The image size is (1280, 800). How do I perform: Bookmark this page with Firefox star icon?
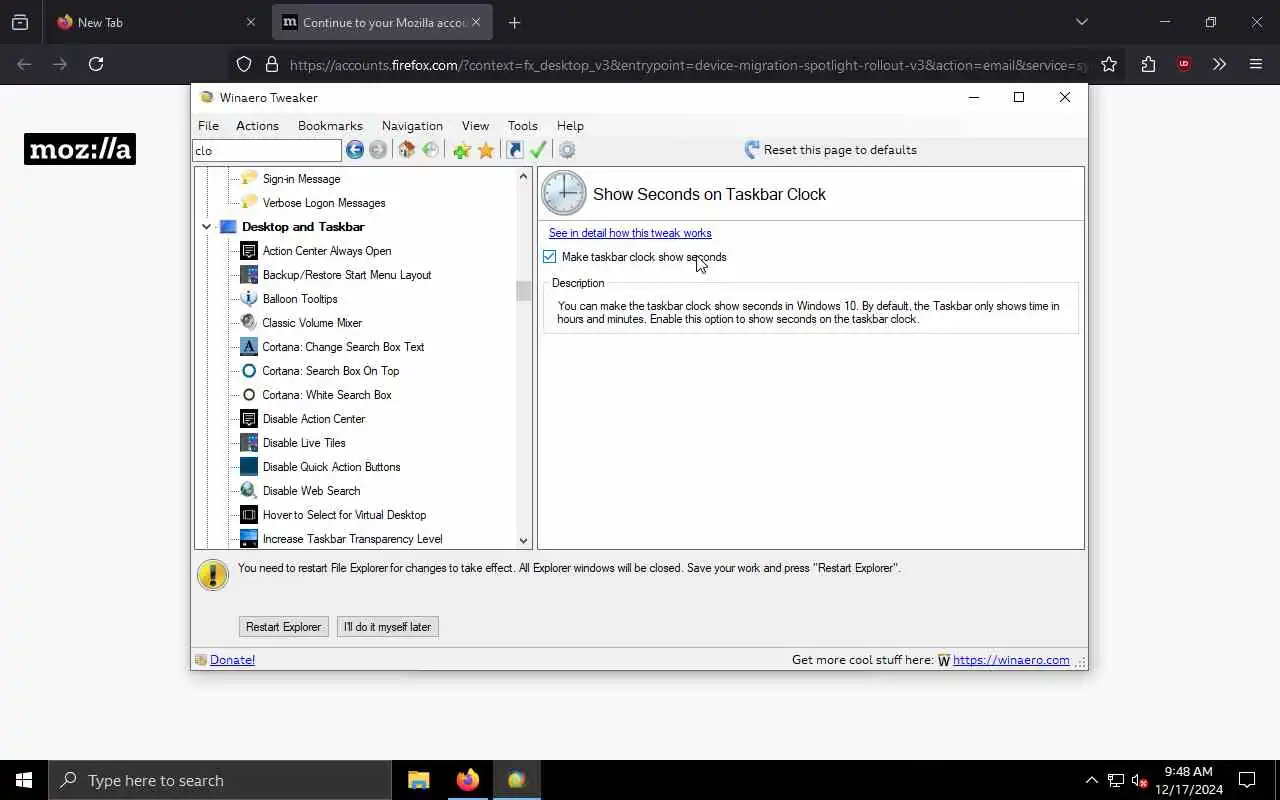[x=1109, y=64]
